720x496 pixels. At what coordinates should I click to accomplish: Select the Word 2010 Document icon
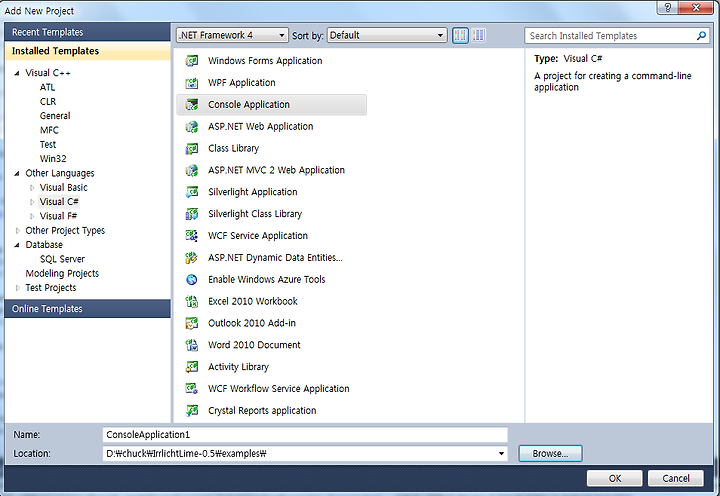(191, 345)
